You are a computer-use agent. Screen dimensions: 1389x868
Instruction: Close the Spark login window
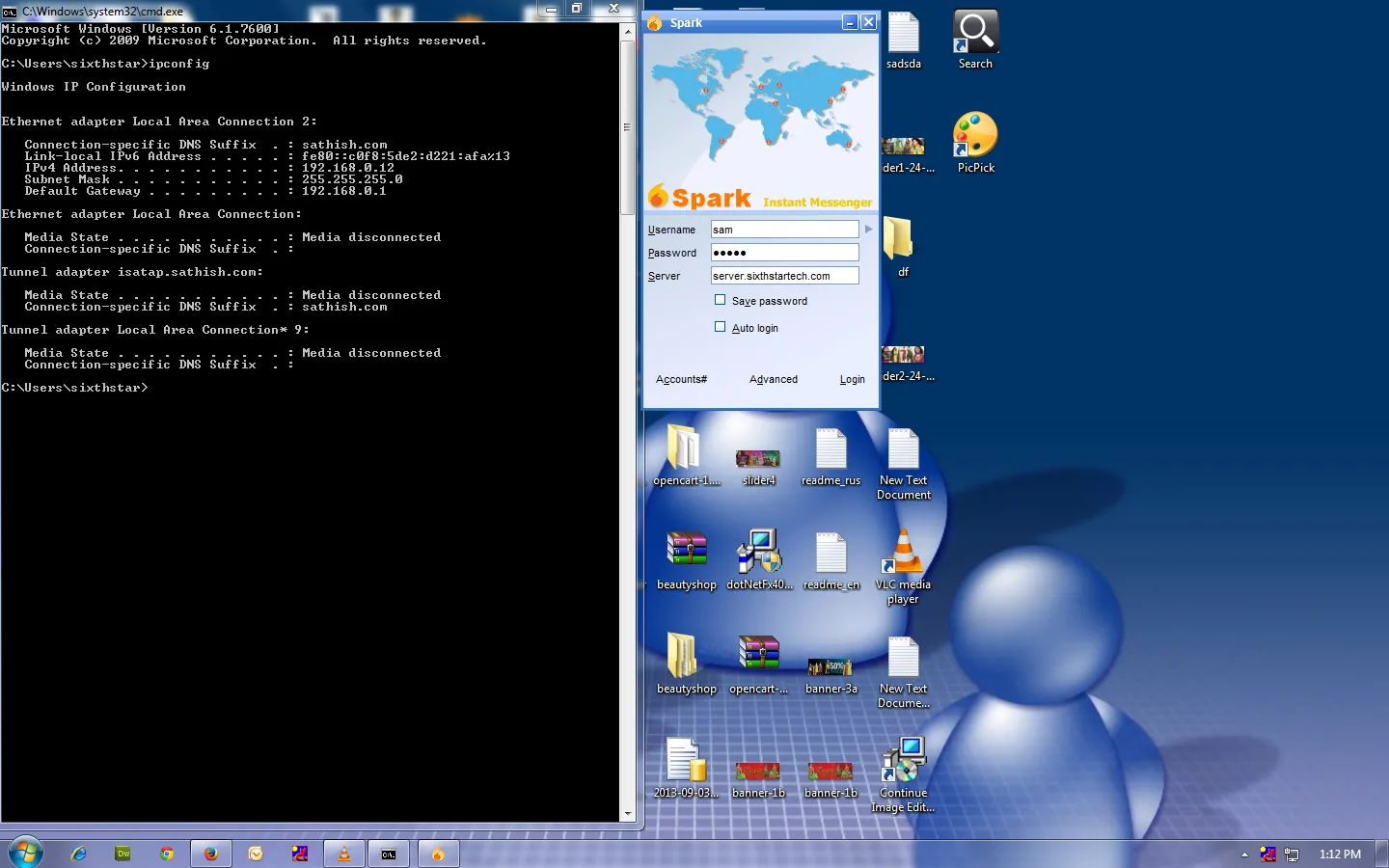(x=868, y=22)
